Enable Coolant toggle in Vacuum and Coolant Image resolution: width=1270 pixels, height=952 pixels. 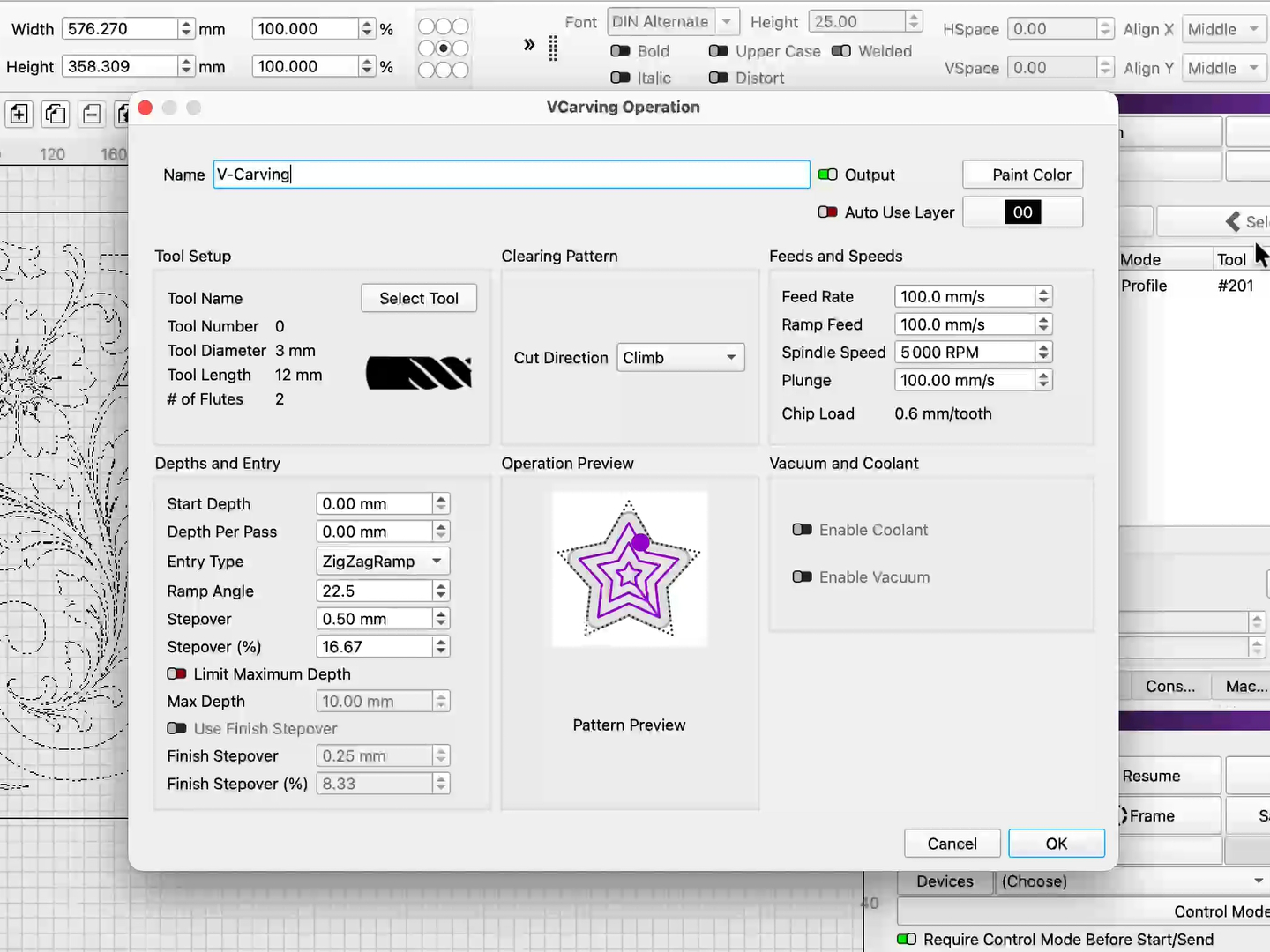pyautogui.click(x=802, y=530)
